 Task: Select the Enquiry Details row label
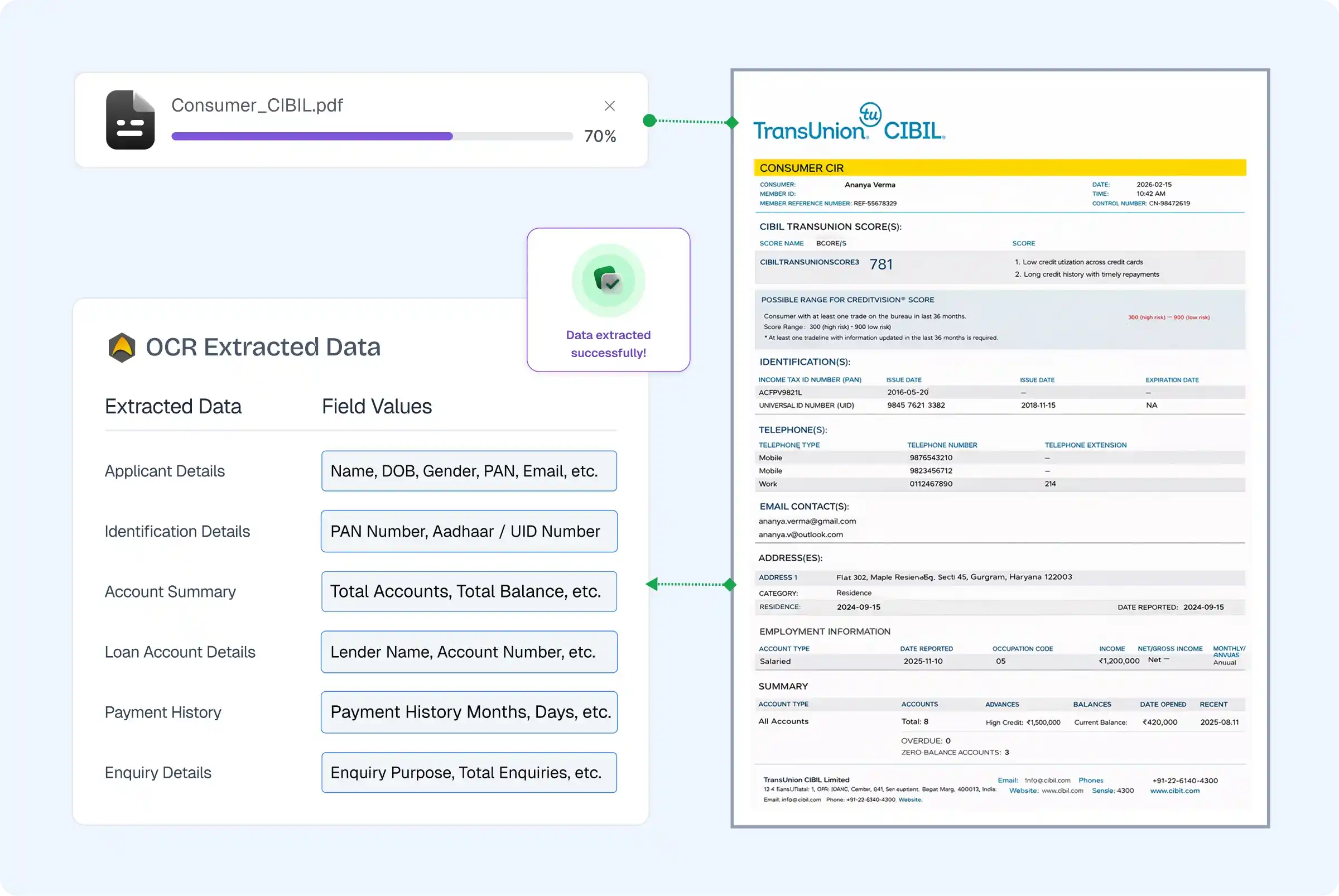[158, 773]
